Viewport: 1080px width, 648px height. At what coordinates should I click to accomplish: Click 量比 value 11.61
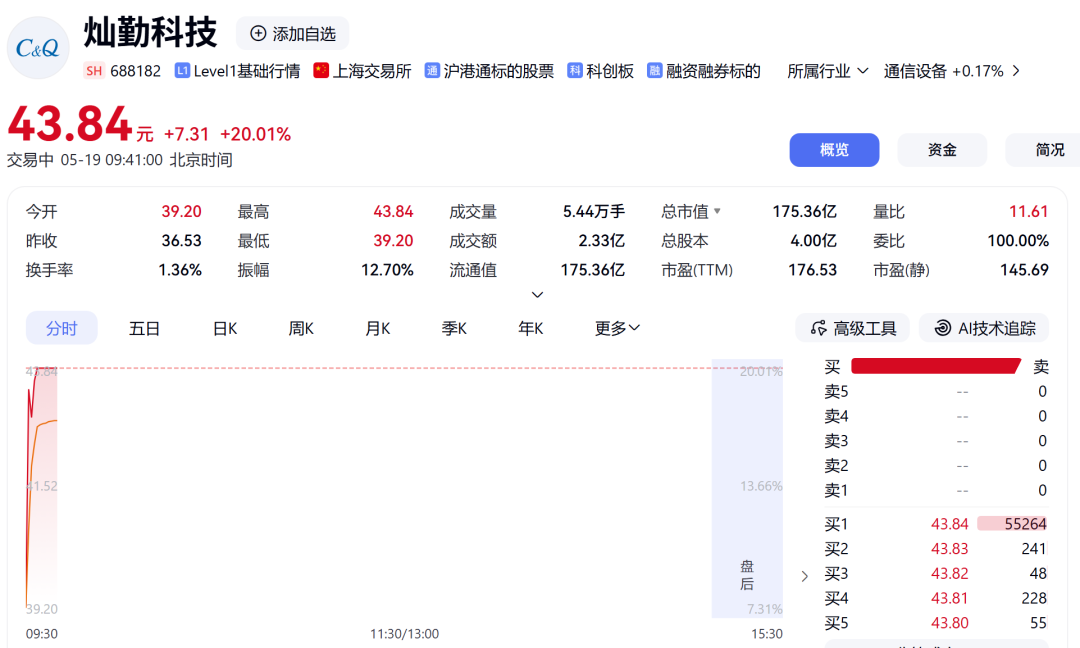(x=1028, y=211)
